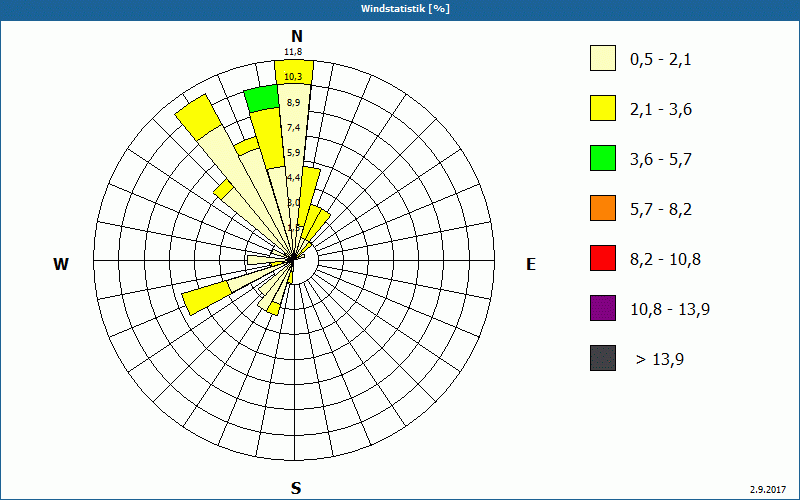Click the pale yellow 0,5 - 2,1 legend swatch
Image resolution: width=800 pixels, height=500 pixels.
coord(603,58)
